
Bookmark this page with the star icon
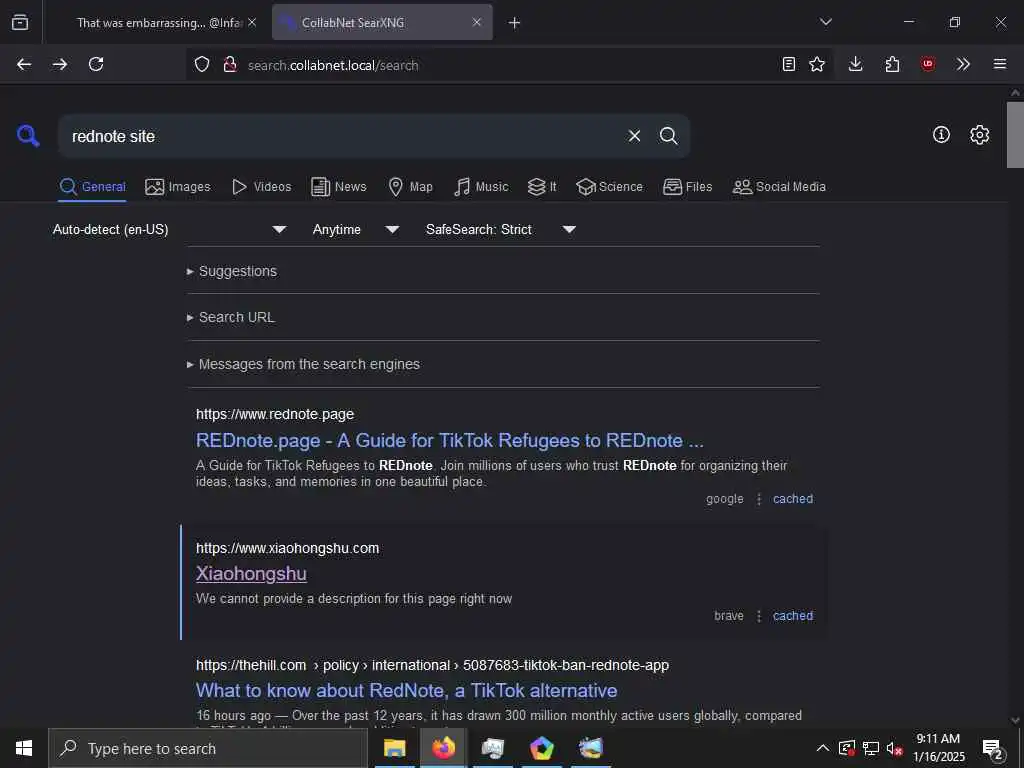click(x=817, y=64)
